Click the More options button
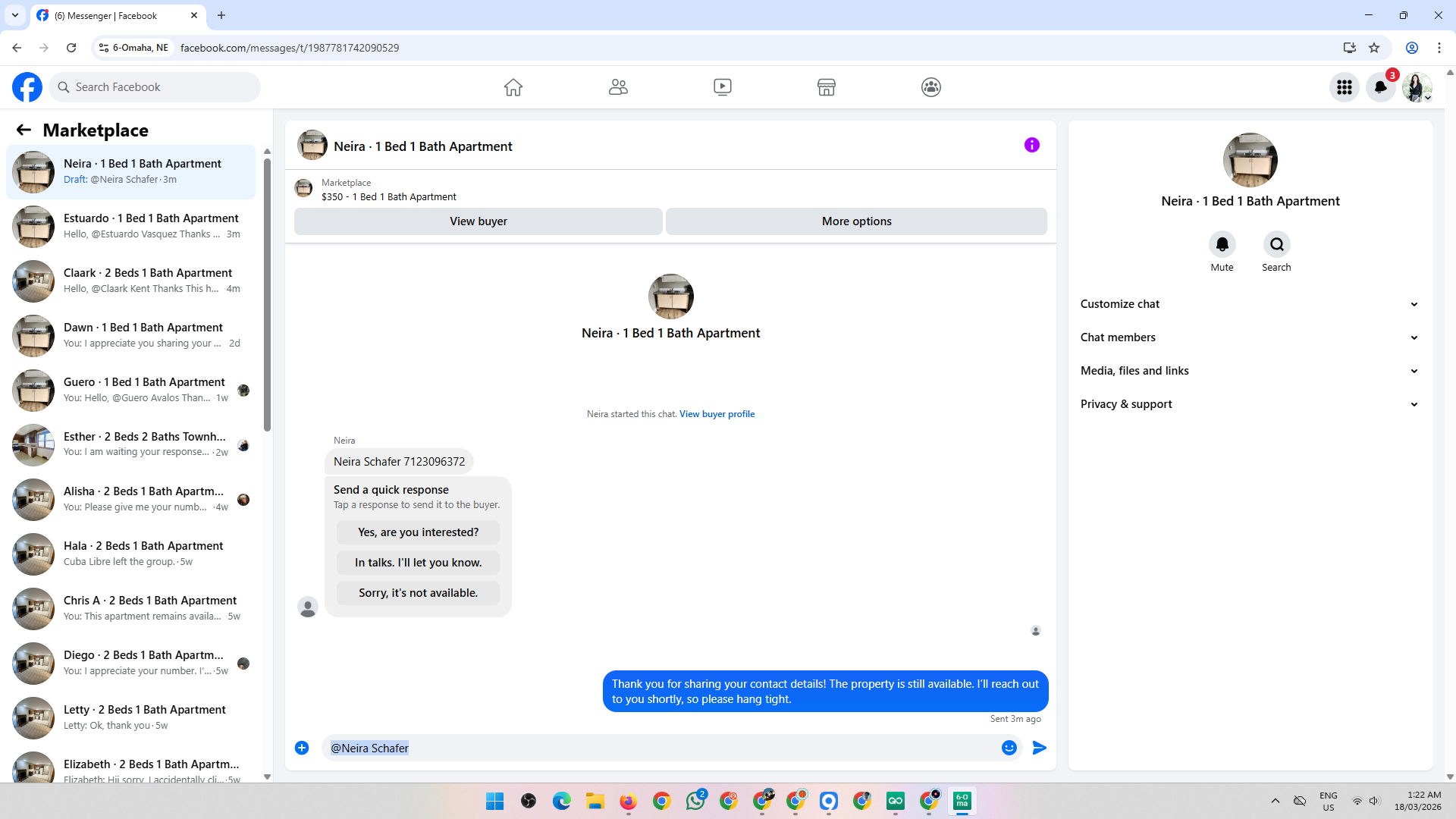This screenshot has width=1456, height=819. (x=857, y=221)
